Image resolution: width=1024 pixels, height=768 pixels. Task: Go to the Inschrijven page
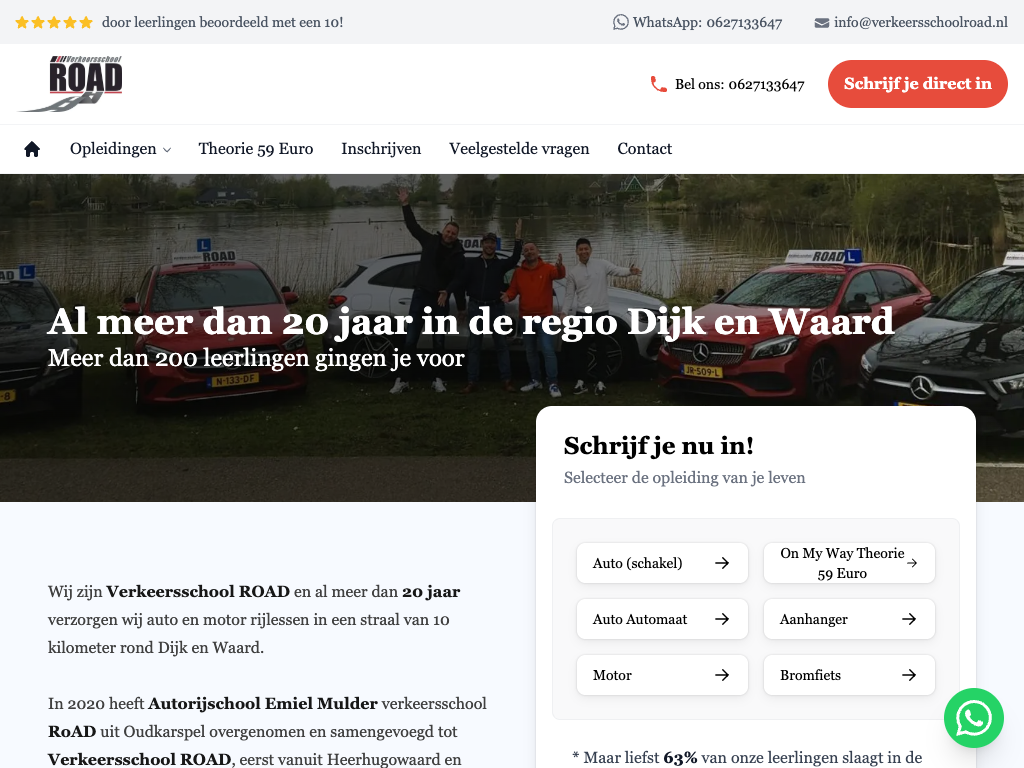click(381, 149)
